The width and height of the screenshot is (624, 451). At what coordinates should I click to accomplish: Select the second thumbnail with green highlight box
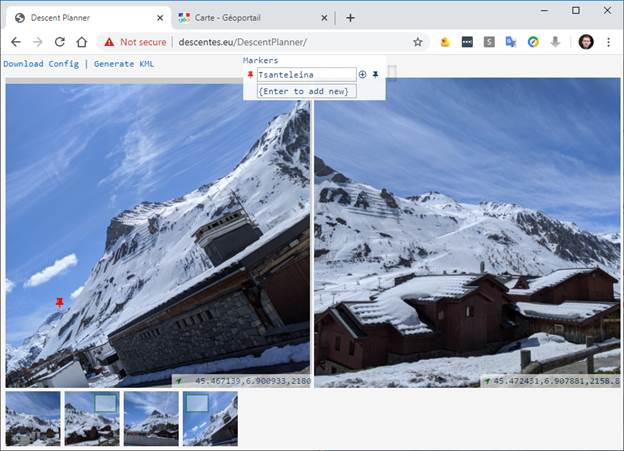tap(92, 418)
